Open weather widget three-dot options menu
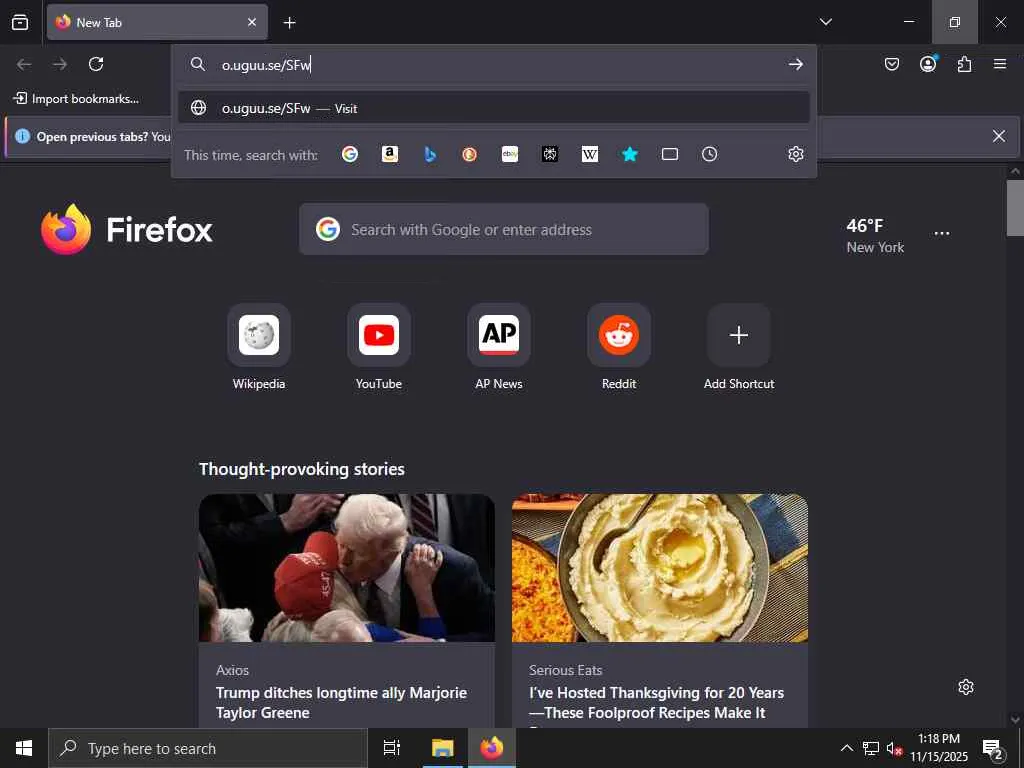1024x768 pixels. [x=942, y=233]
